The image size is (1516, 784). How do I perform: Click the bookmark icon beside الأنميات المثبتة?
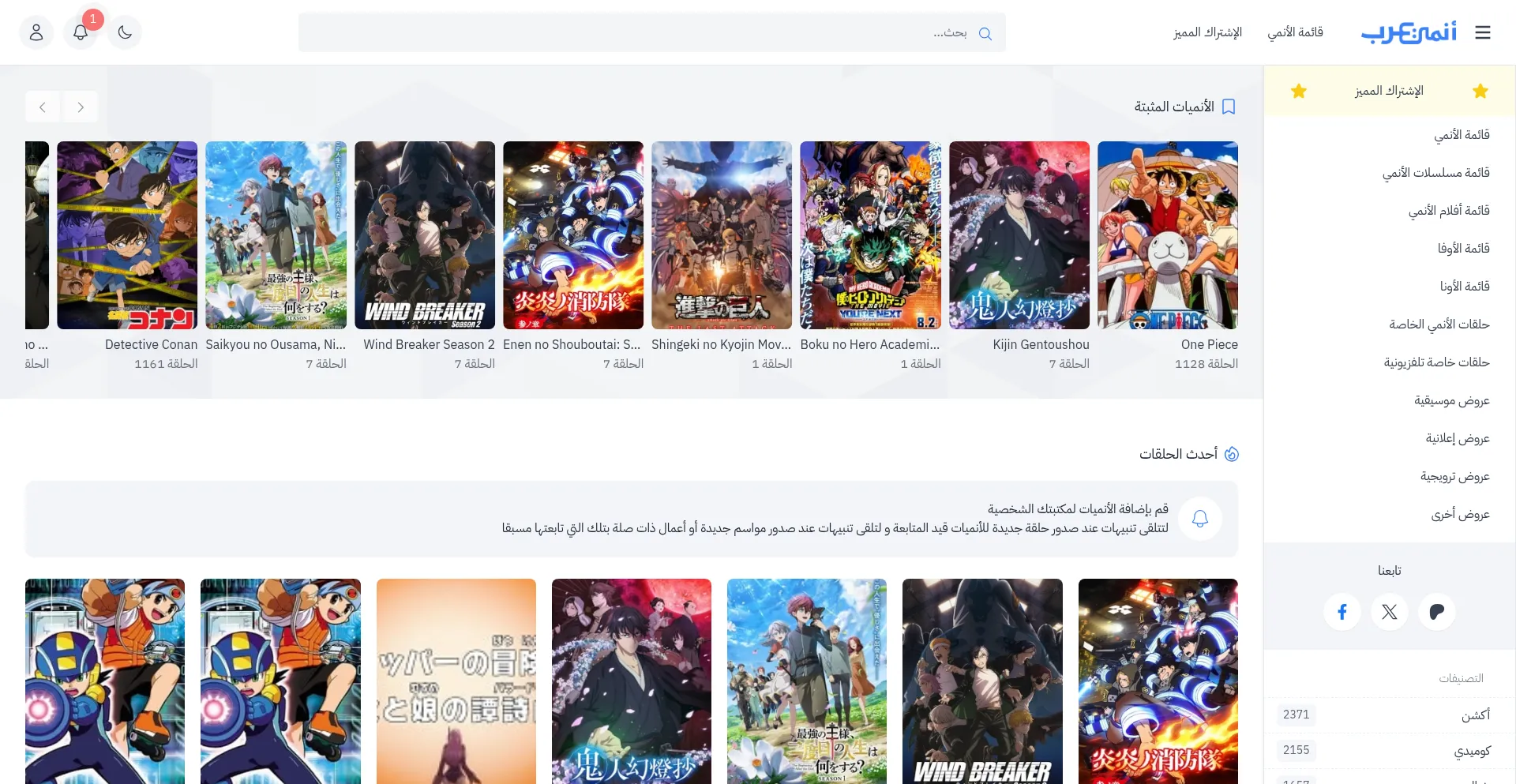point(1229,107)
